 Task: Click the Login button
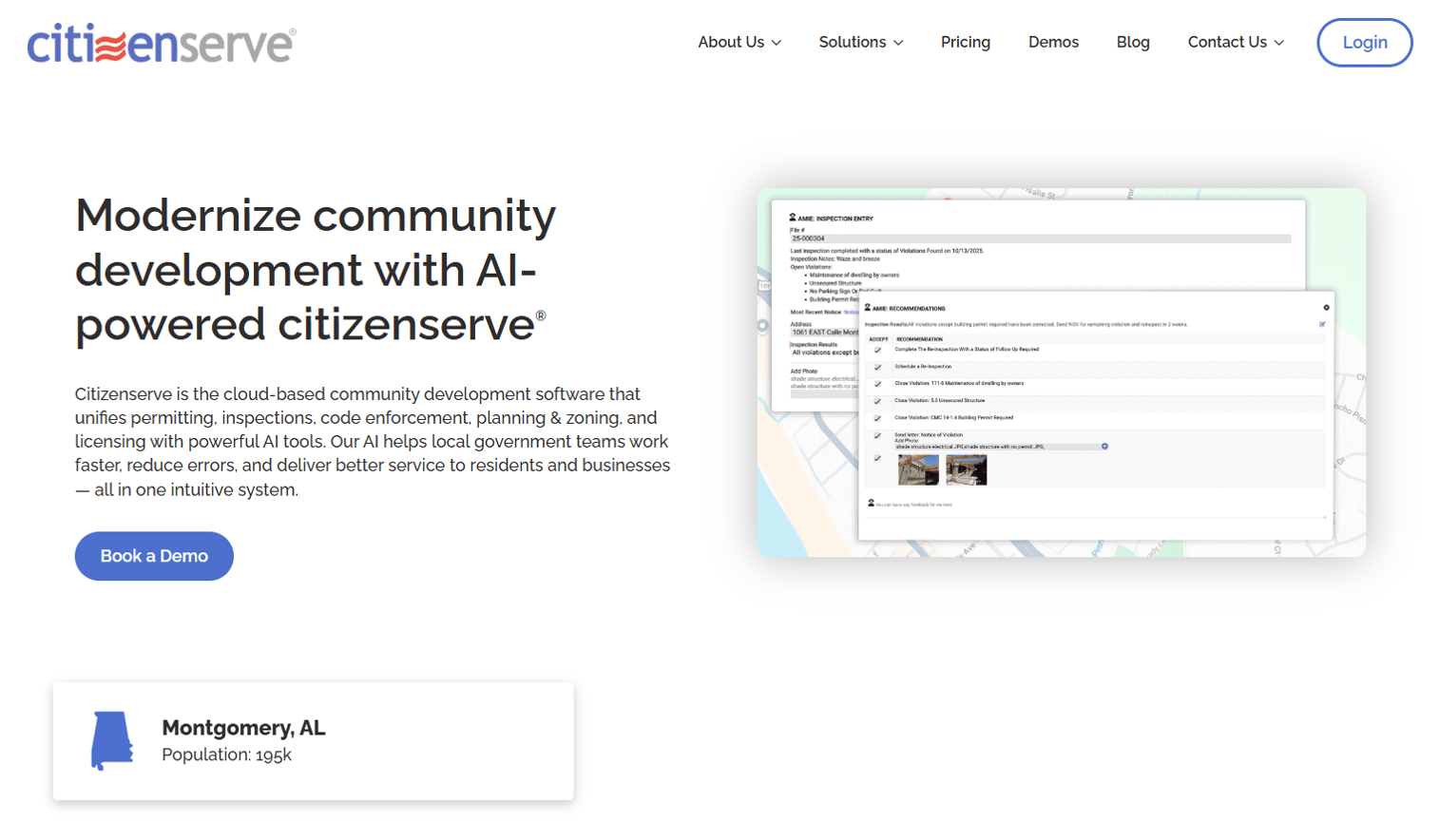click(1365, 43)
